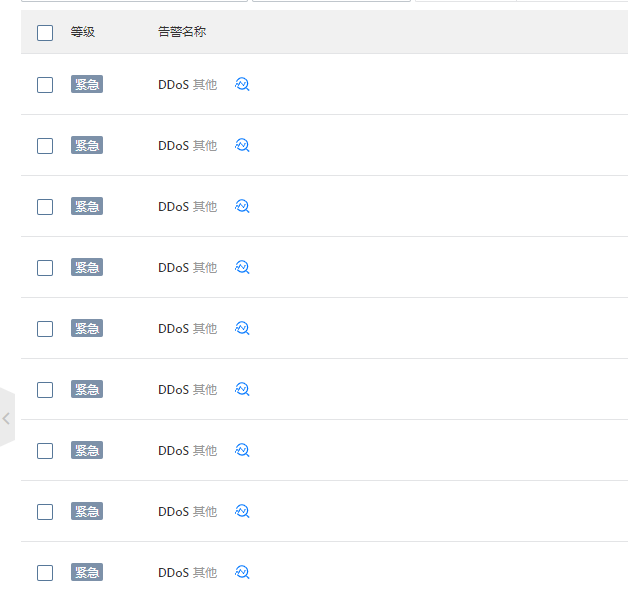Image resolution: width=628 pixels, height=590 pixels.
Task: Select the checkbox of the second alert row
Action: 45,146
